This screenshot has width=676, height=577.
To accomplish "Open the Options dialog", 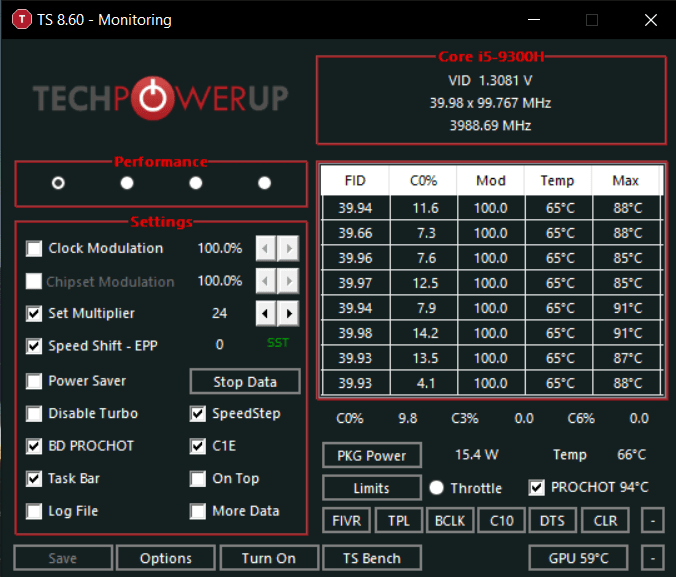I will click(x=166, y=558).
